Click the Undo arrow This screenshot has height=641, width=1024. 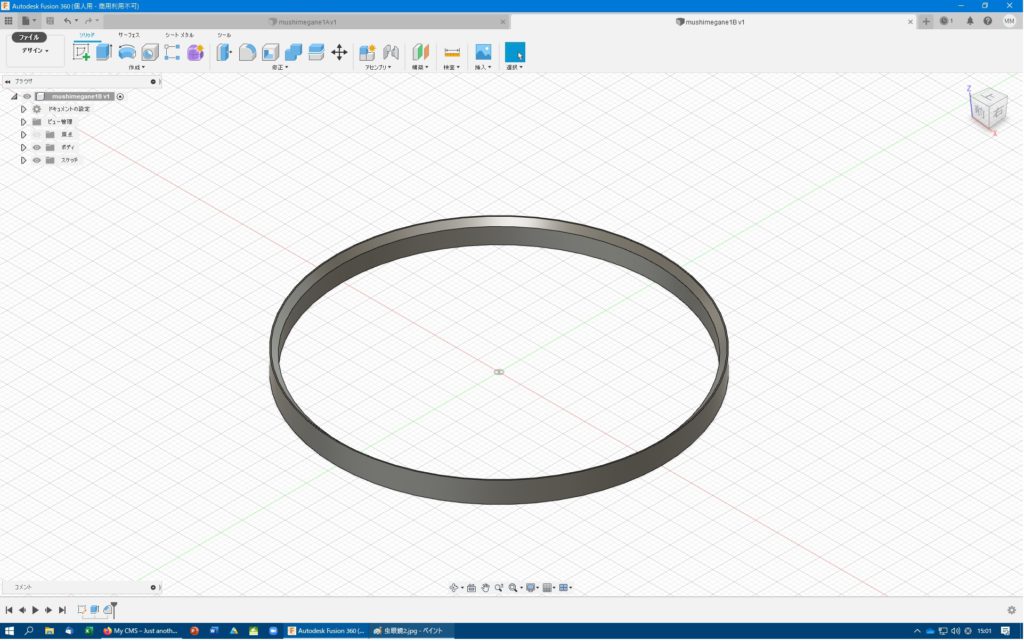tap(67, 21)
